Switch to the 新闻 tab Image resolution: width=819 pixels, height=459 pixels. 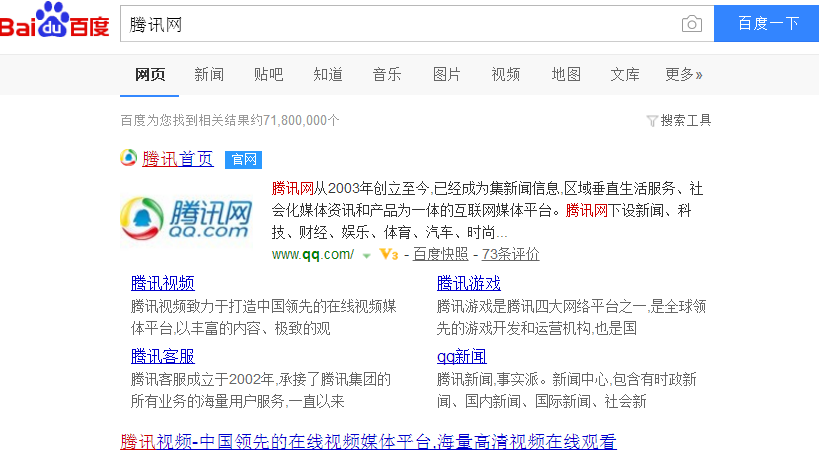click(209, 75)
